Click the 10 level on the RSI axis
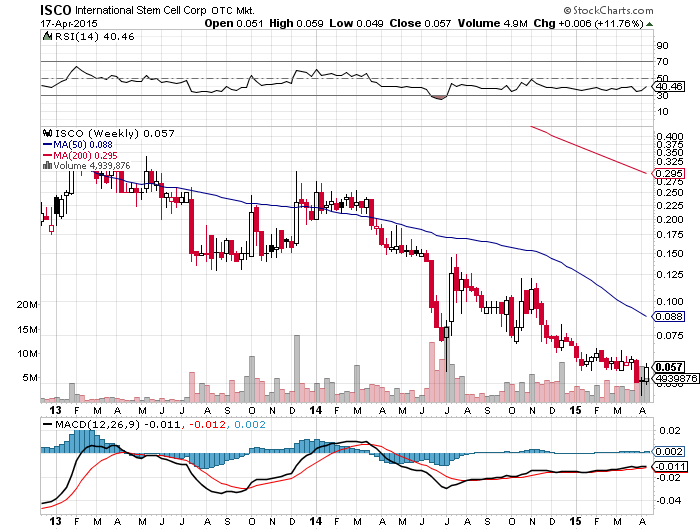 pos(662,112)
